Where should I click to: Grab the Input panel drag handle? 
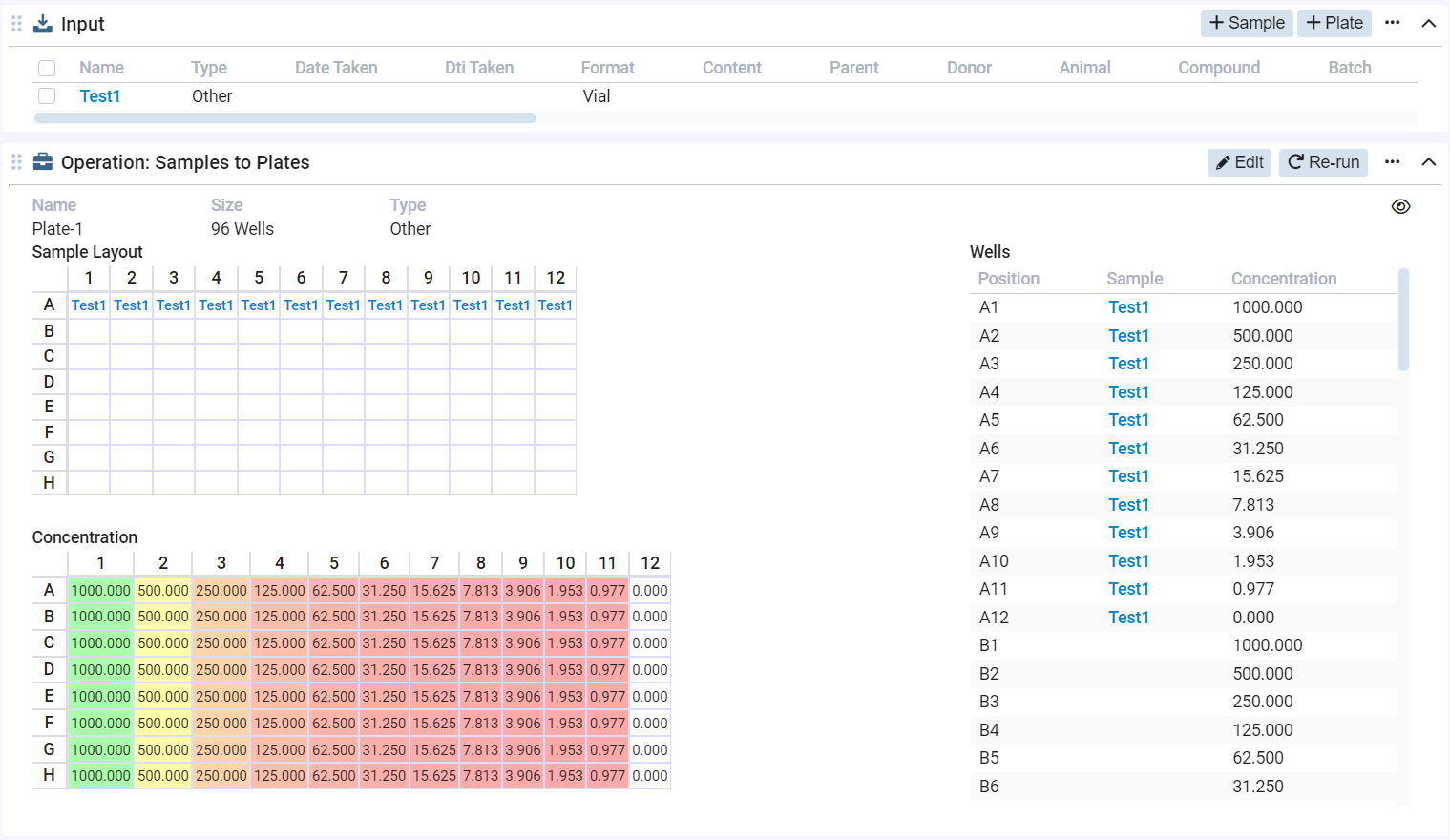[x=16, y=24]
